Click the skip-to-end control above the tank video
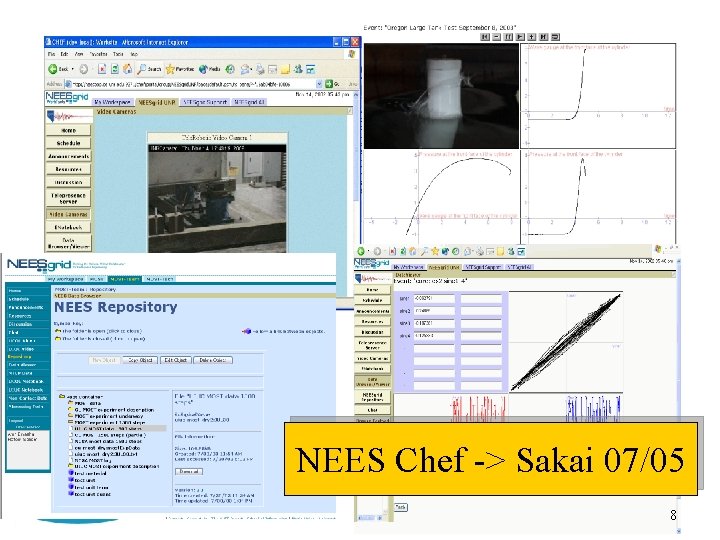 (544, 37)
